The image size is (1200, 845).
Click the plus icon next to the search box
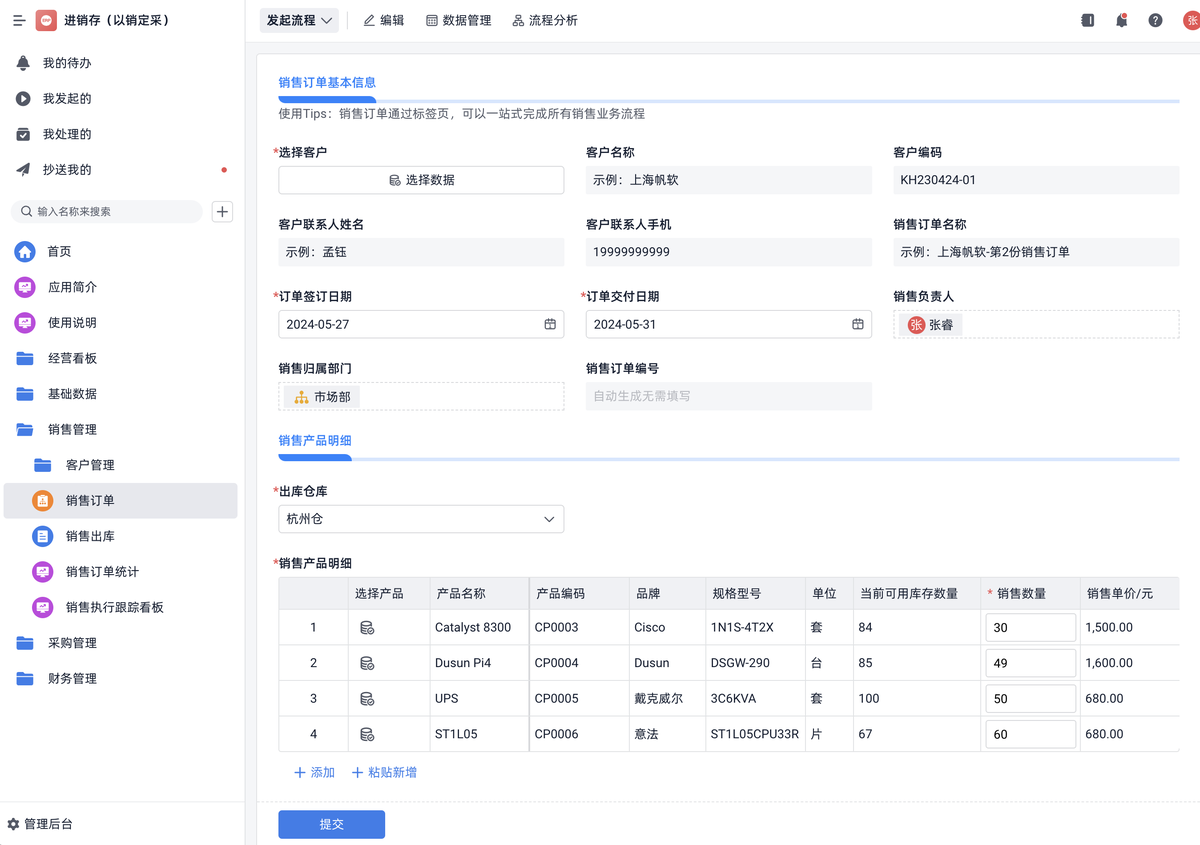(222, 211)
